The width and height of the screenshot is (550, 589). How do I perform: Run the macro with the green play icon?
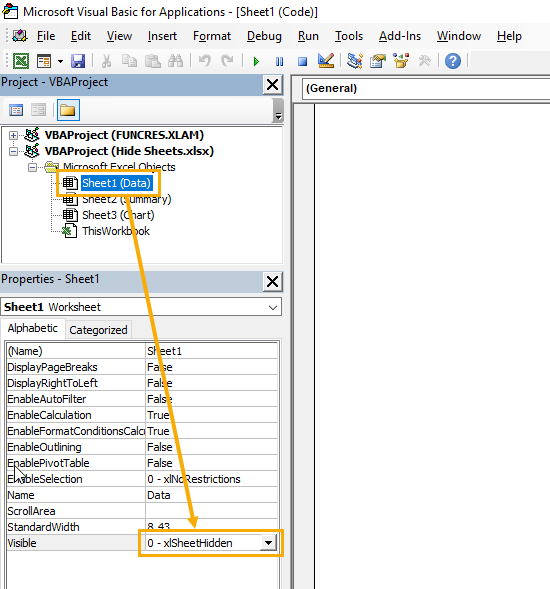256,61
